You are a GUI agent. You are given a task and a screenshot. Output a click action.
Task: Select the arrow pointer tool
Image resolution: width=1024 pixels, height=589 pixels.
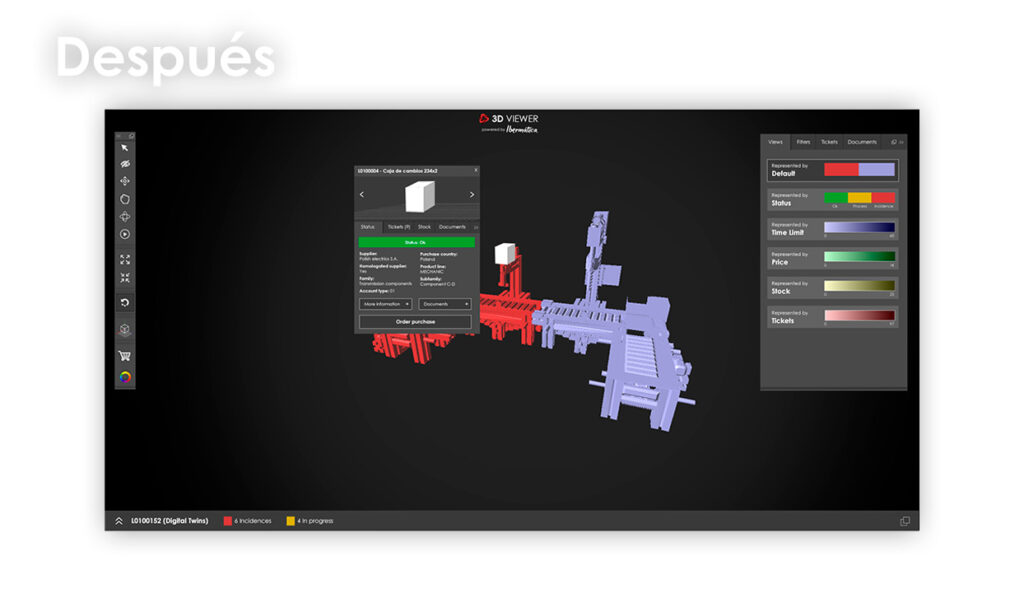pos(125,148)
